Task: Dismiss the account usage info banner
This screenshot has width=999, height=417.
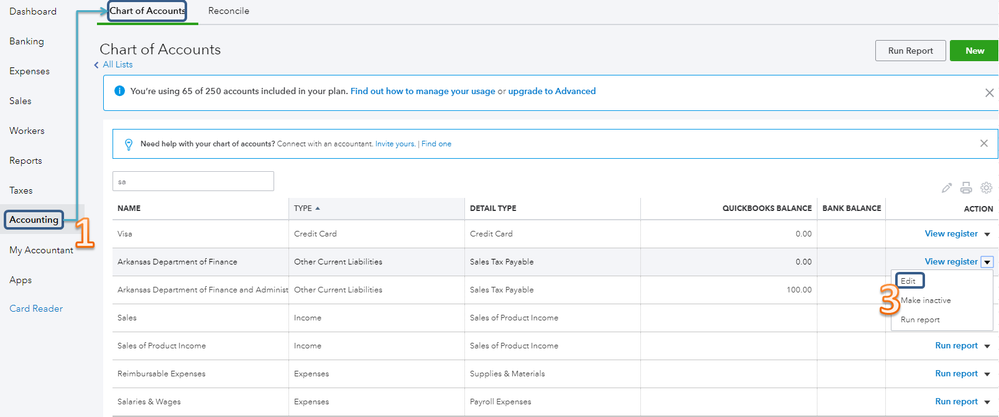Action: [989, 93]
